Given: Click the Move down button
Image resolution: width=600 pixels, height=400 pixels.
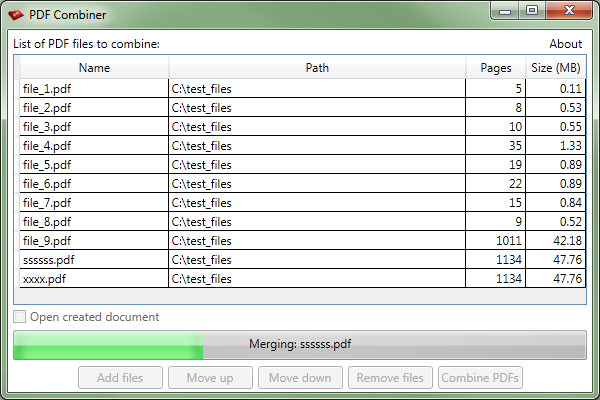Looking at the screenshot, I should 300,378.
